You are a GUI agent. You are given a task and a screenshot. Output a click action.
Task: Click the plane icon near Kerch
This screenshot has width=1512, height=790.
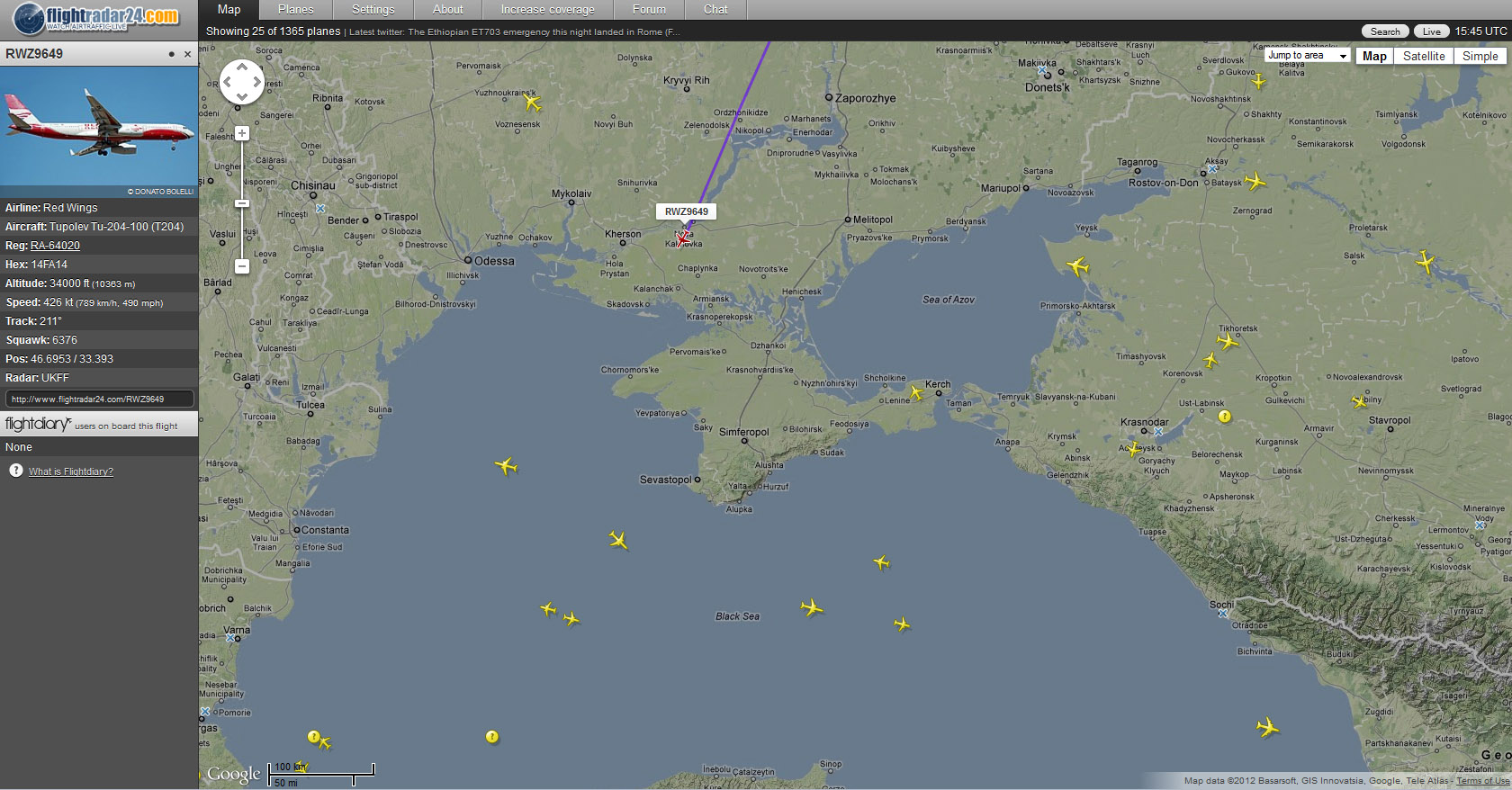916,392
